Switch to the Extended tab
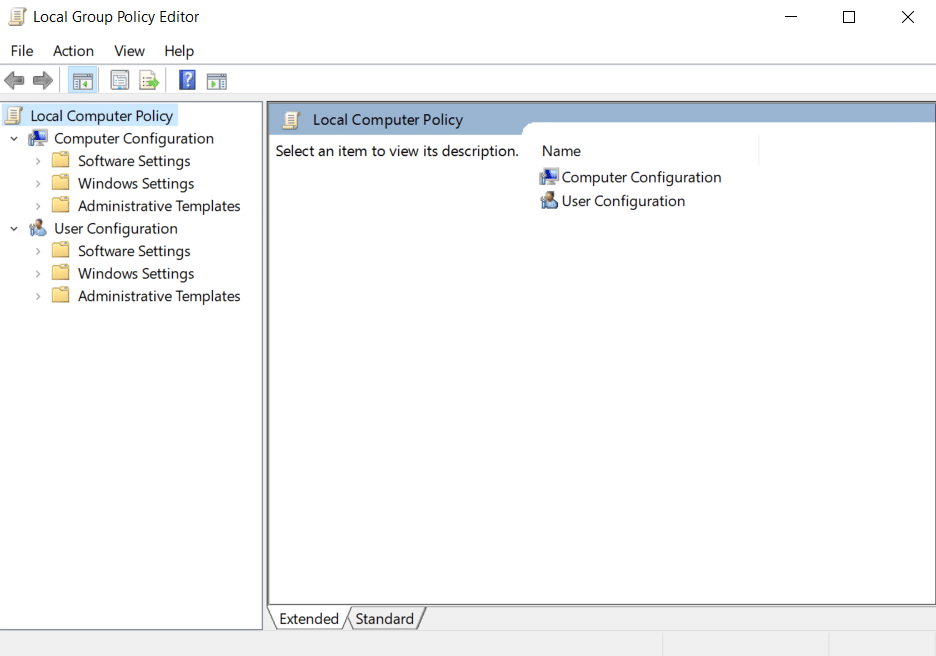Viewport: 936px width, 656px height. (x=309, y=618)
